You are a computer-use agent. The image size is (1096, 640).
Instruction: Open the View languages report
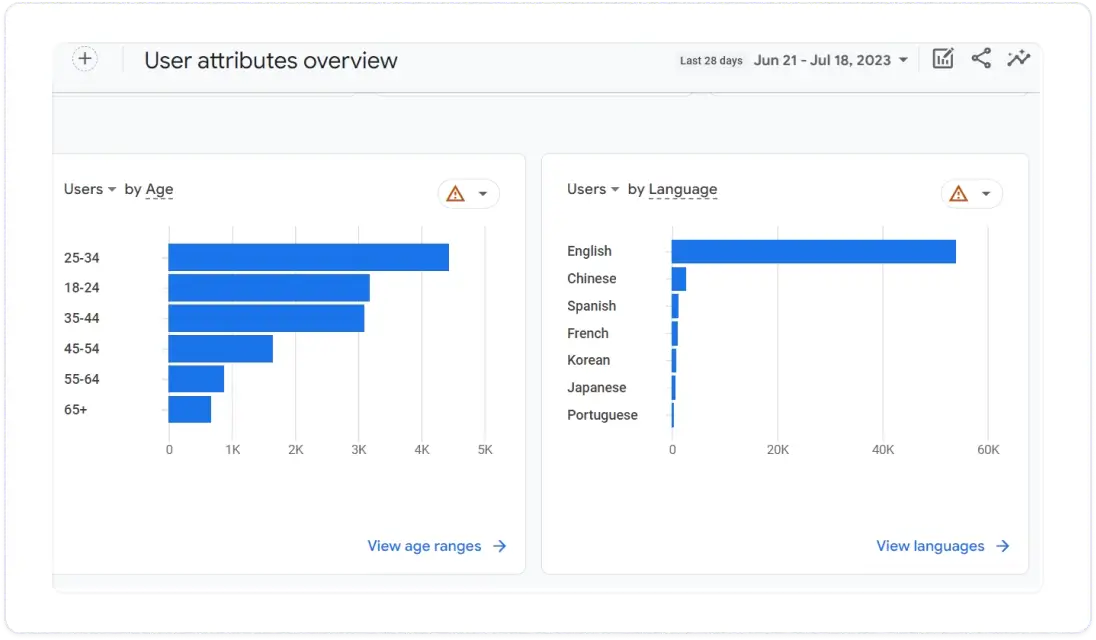pyautogui.click(x=931, y=546)
